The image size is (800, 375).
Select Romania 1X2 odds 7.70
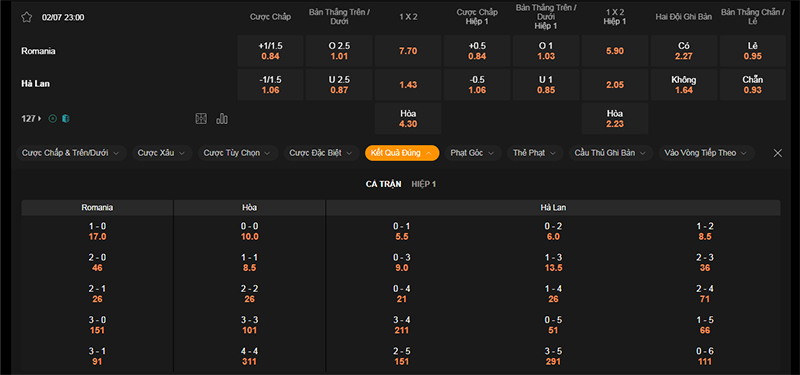(x=408, y=51)
